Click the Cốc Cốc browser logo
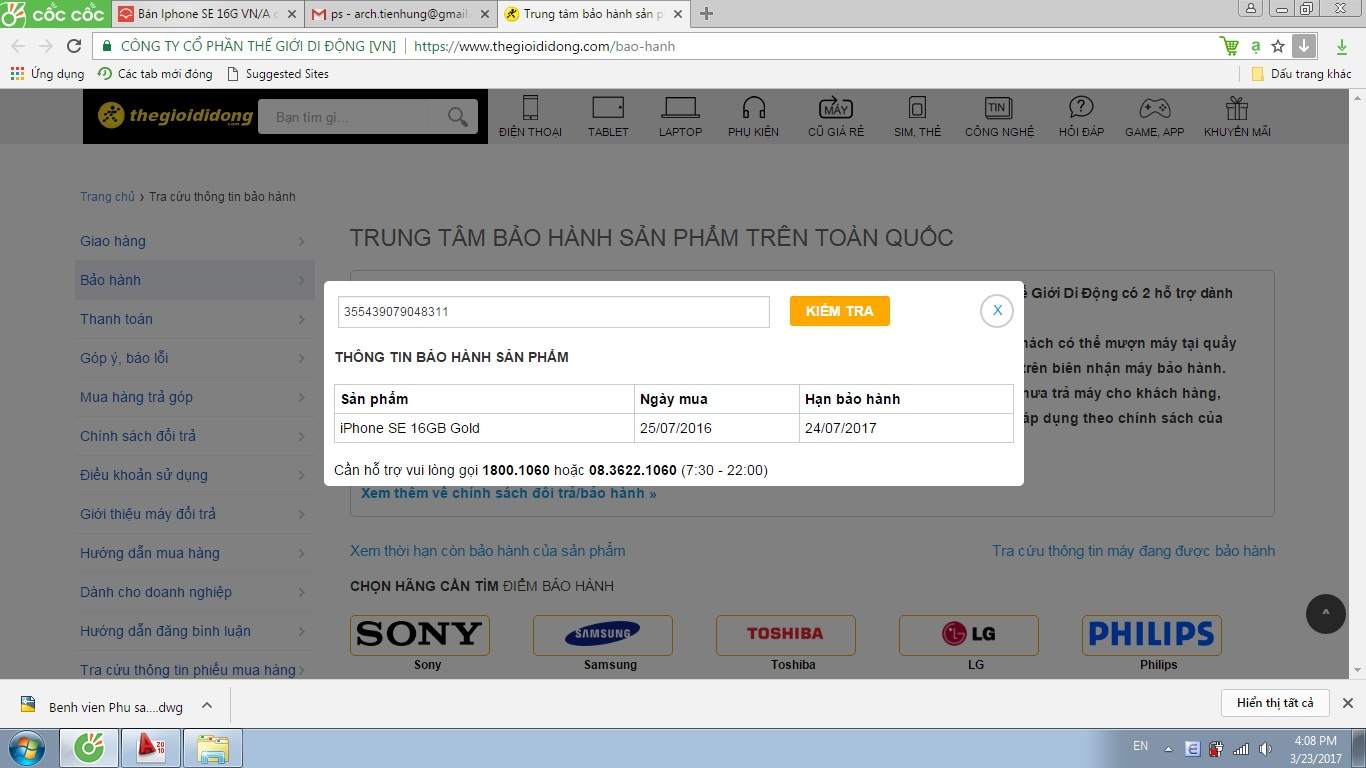This screenshot has width=1366, height=768. (54, 13)
